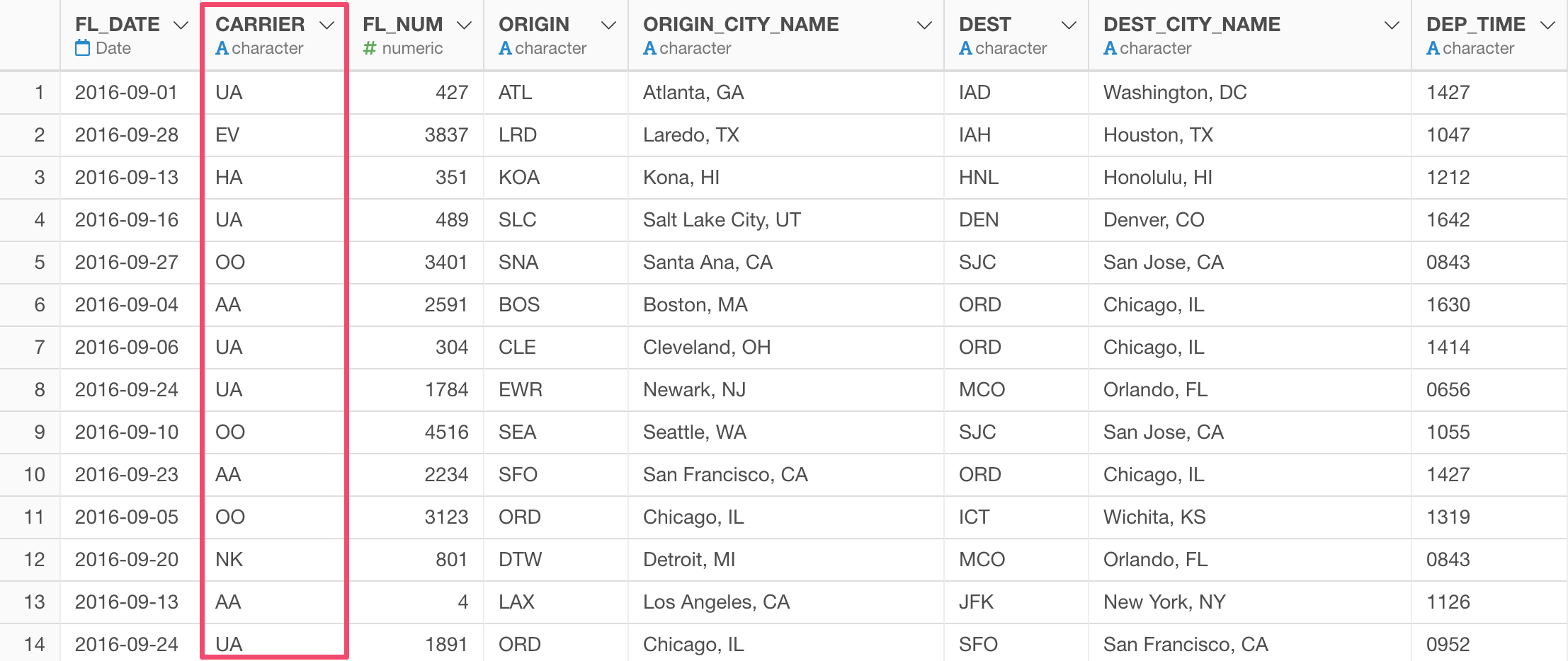The height and width of the screenshot is (661, 1568).
Task: Click the calendar icon under FL_DATE
Action: point(83,48)
